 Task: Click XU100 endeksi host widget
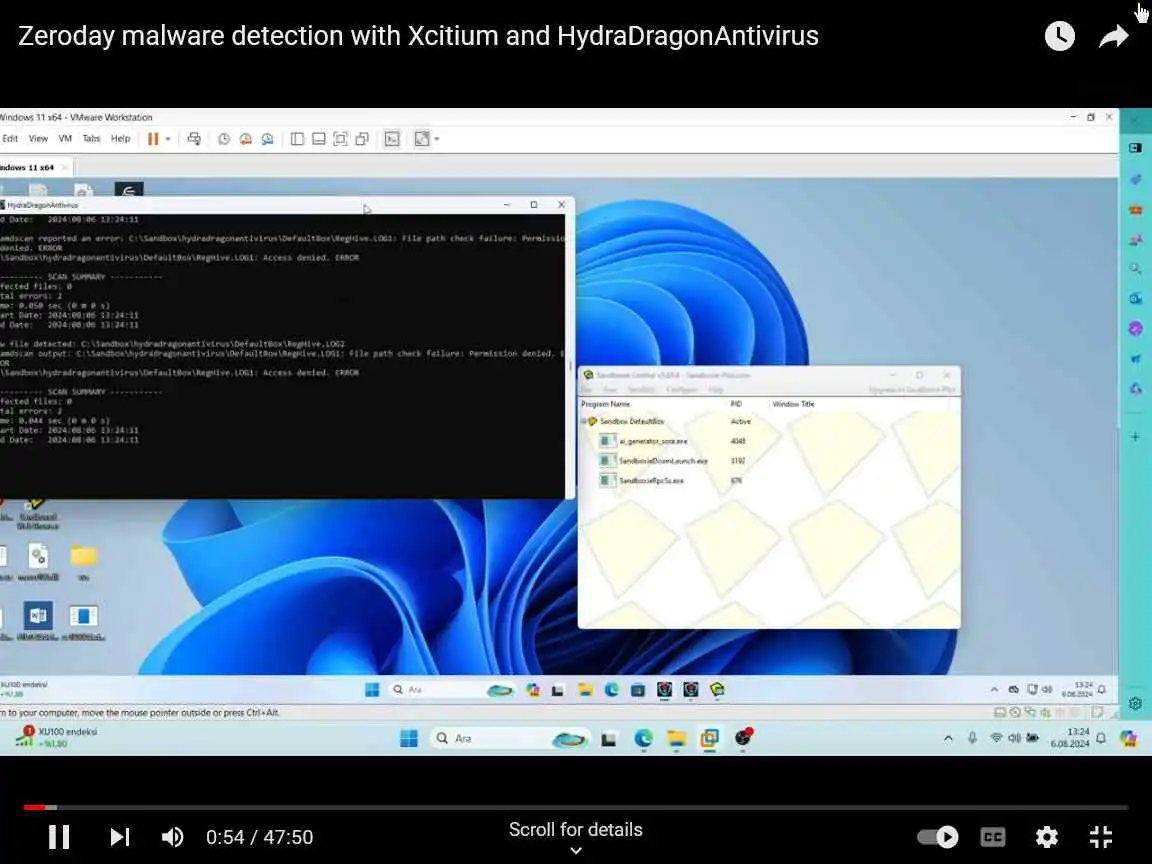57,737
